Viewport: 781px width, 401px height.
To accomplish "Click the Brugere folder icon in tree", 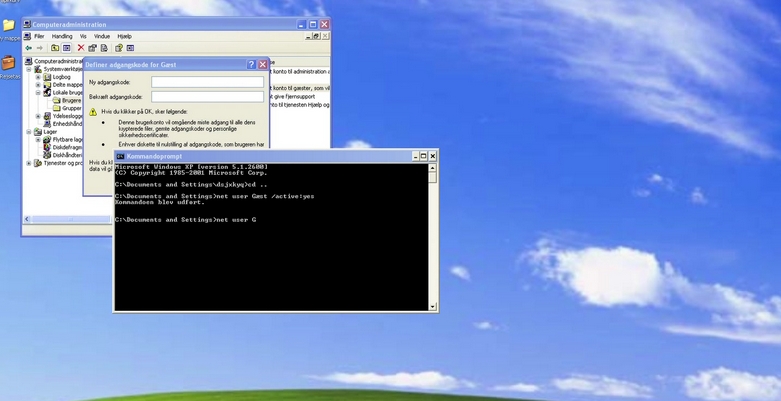I will (56, 101).
